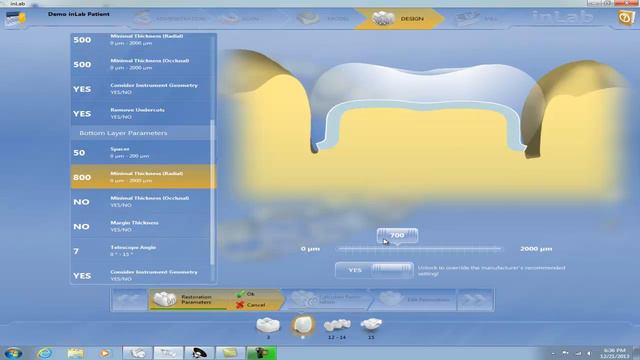The height and width of the screenshot is (360, 640).
Task: Select the Spacer 50 parameter row
Action: (x=140, y=152)
